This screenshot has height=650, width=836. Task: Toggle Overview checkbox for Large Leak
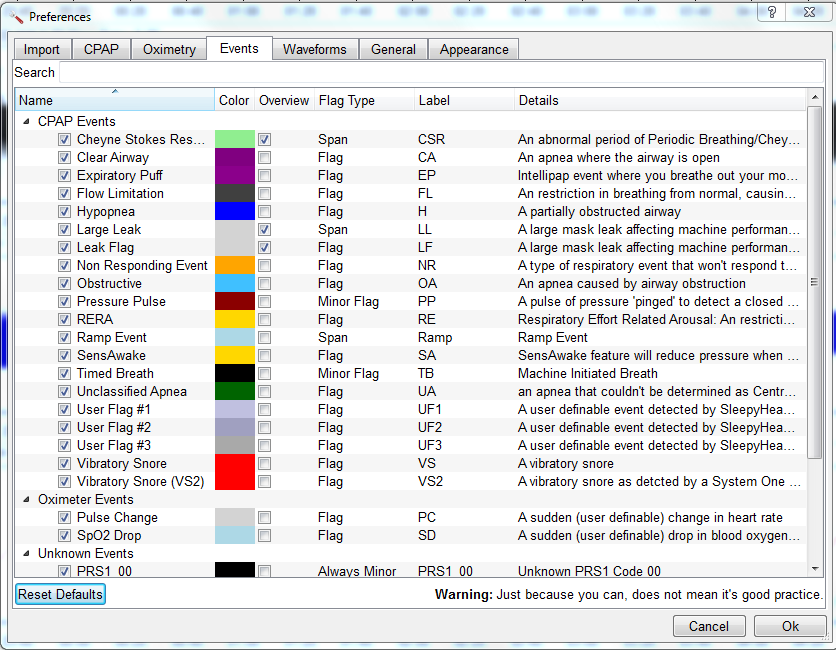[264, 230]
